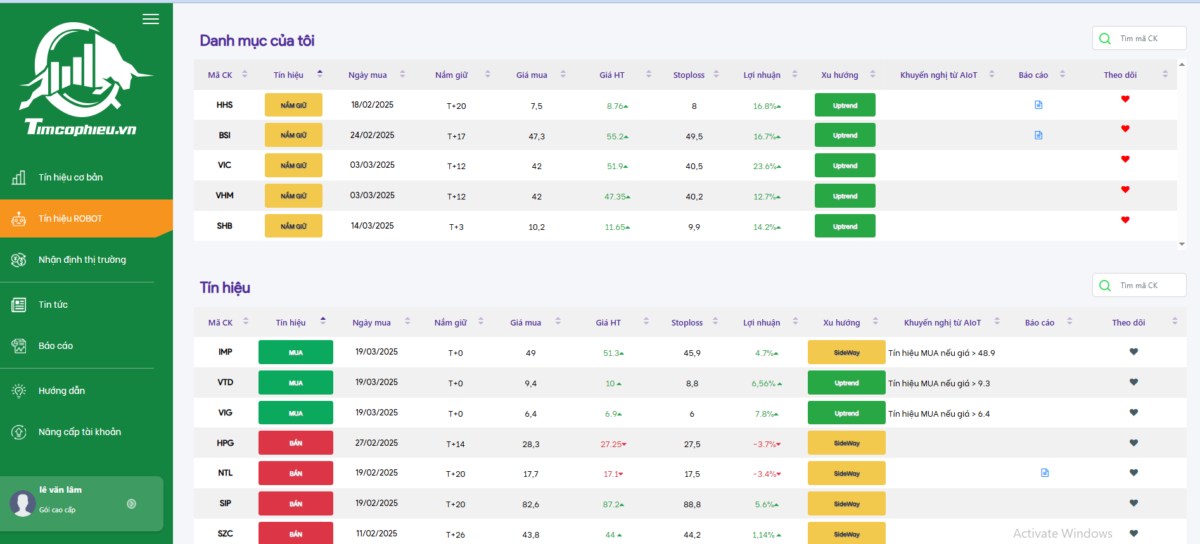Viewport: 1200px width, 544px height.
Task: Click the user avatar in sidebar
Action: (x=22, y=504)
